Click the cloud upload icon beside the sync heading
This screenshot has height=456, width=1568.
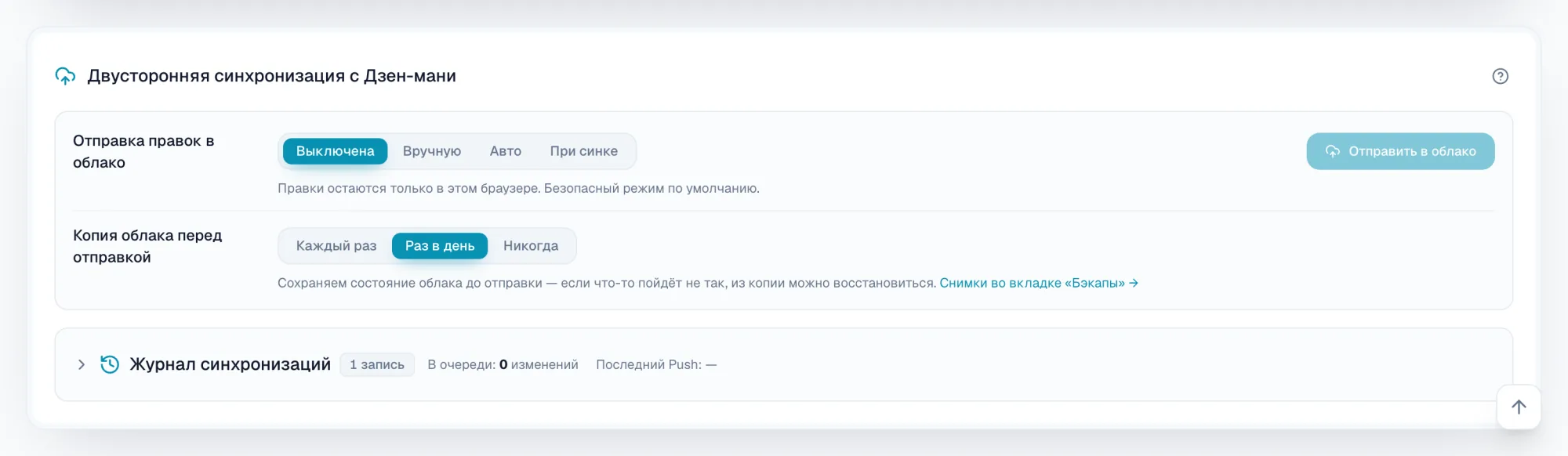[66, 76]
